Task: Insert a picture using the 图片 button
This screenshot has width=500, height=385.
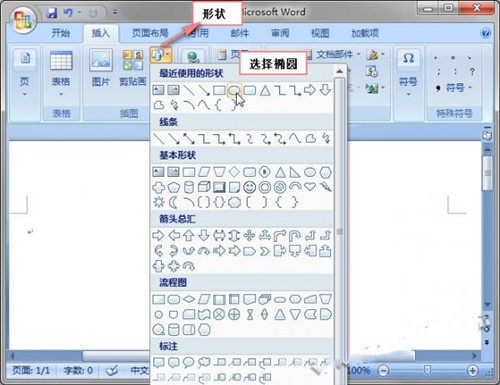Action: tap(101, 68)
